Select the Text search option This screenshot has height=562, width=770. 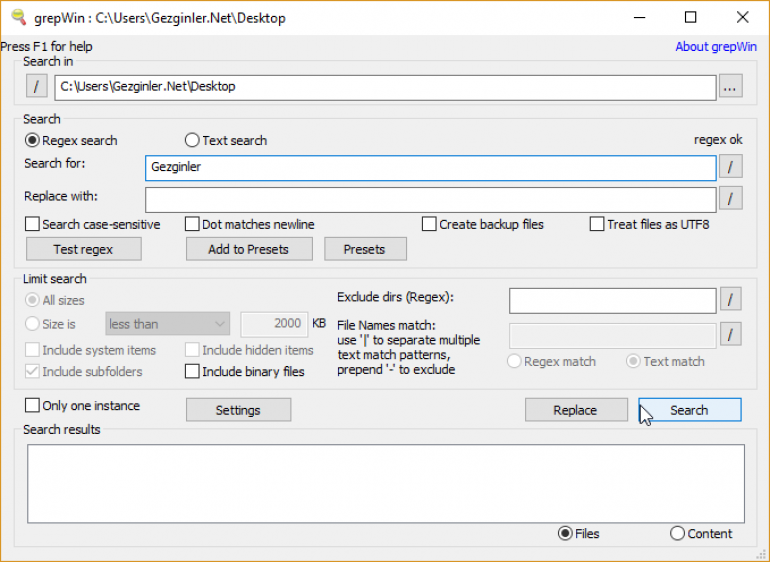point(193,141)
